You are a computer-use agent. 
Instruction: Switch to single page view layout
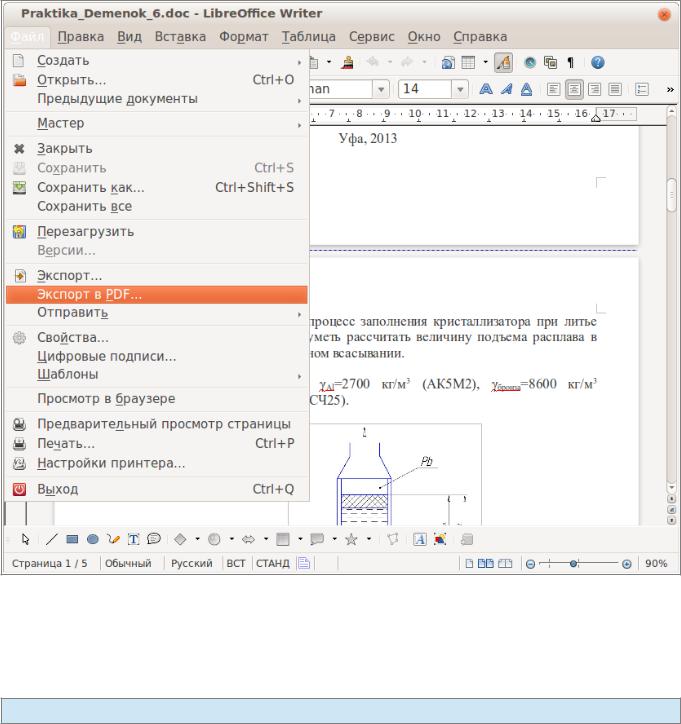click(x=469, y=563)
